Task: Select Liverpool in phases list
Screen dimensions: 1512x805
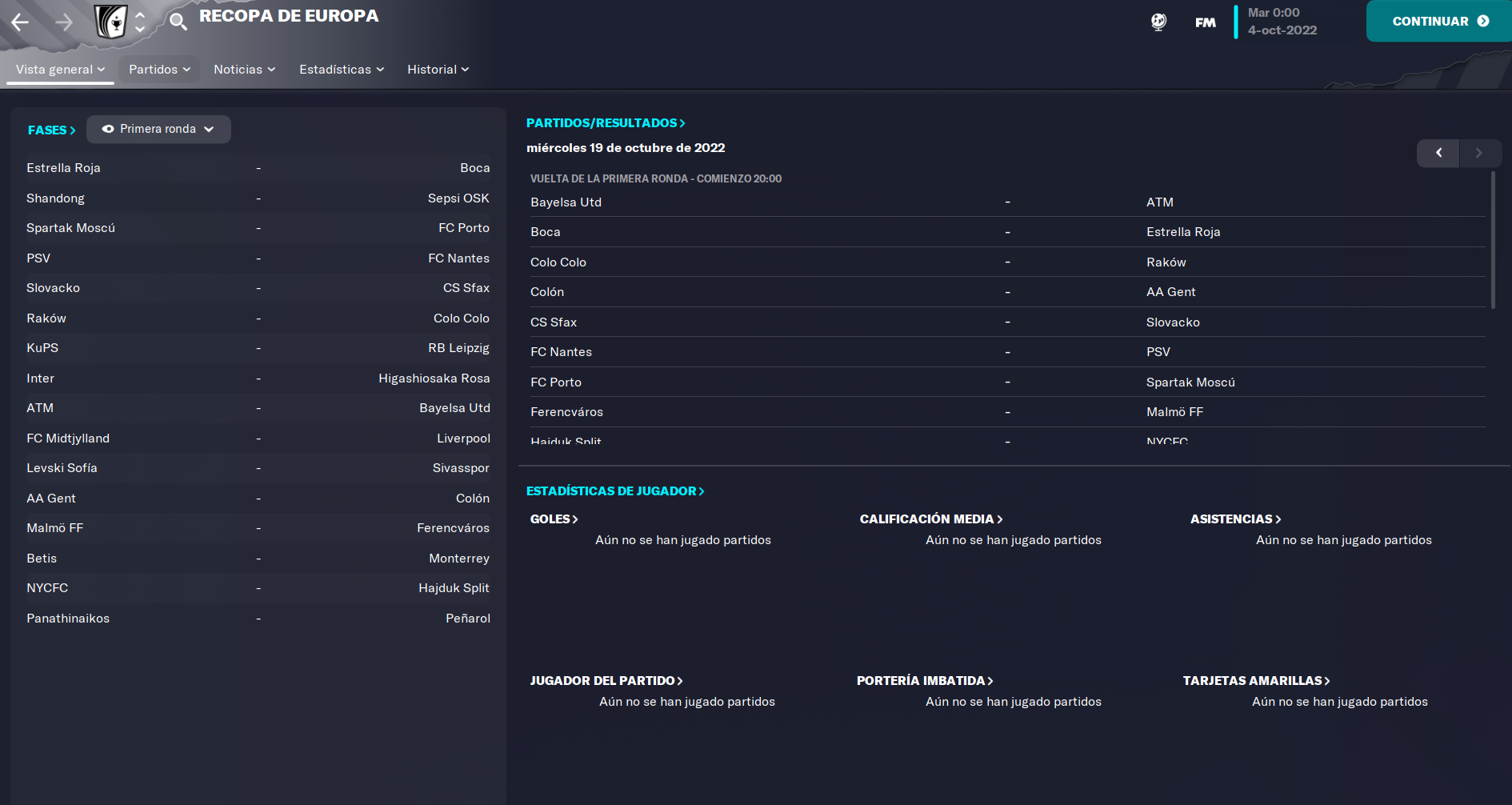Action: click(464, 439)
